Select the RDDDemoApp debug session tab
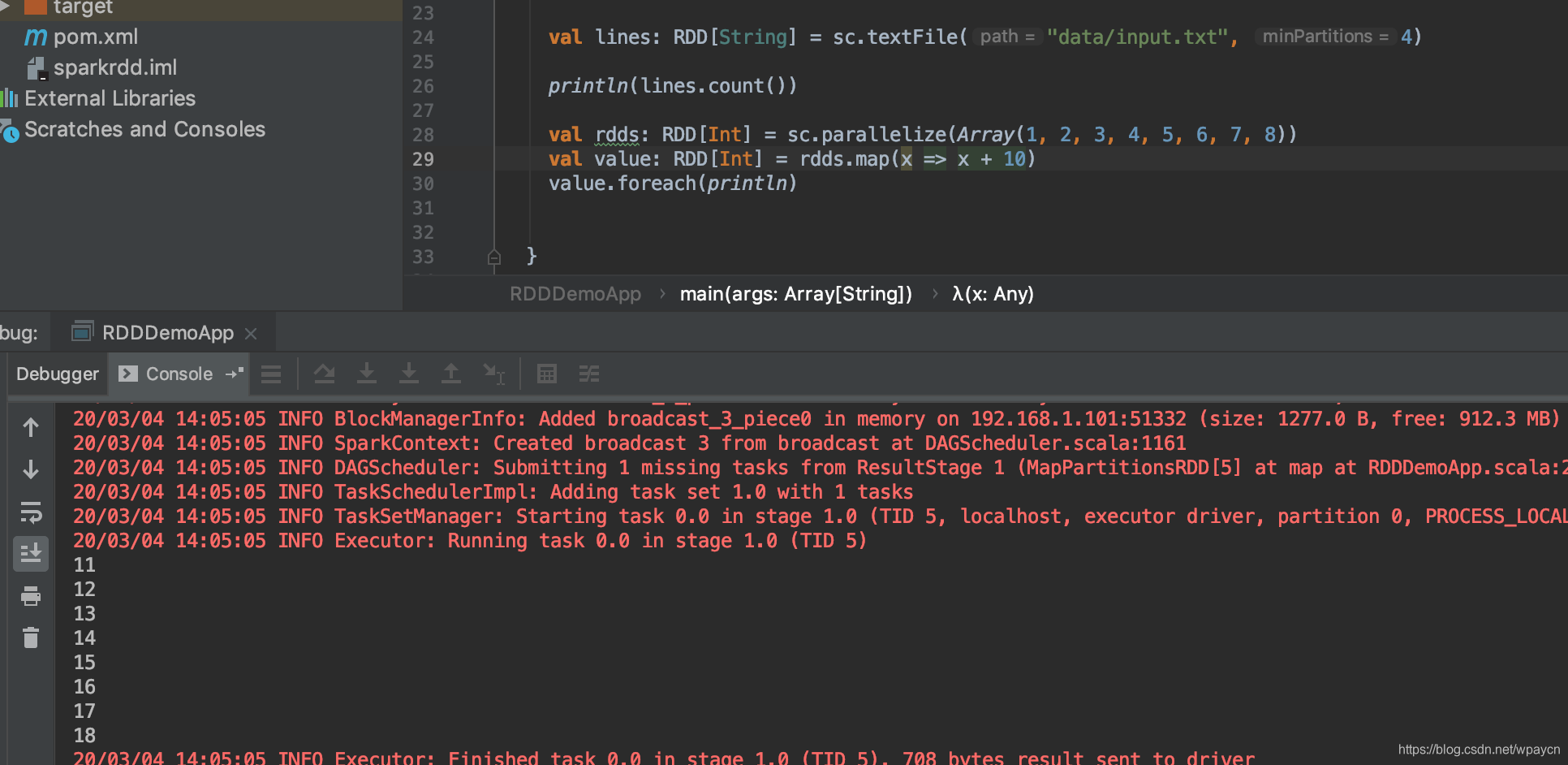1568x765 pixels. click(167, 333)
